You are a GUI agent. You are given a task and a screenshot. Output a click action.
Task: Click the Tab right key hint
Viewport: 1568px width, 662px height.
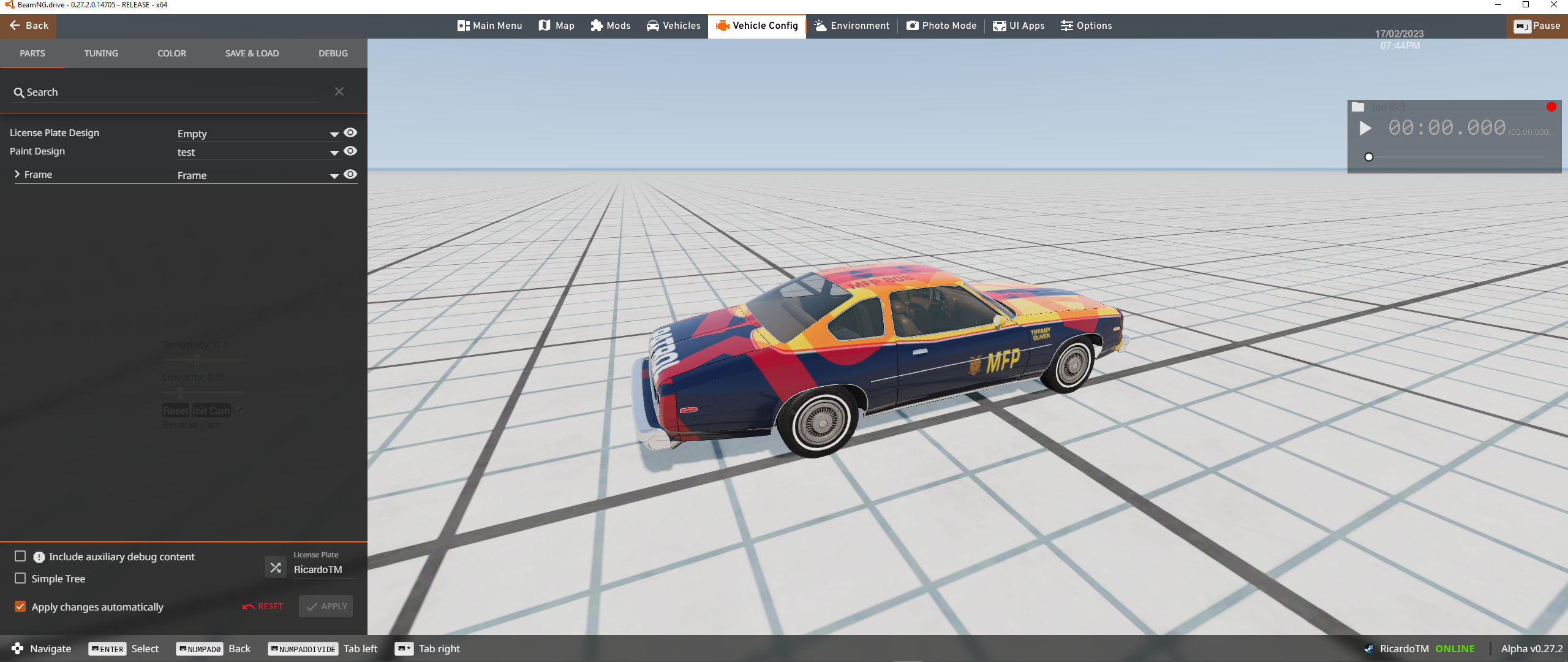click(x=428, y=649)
